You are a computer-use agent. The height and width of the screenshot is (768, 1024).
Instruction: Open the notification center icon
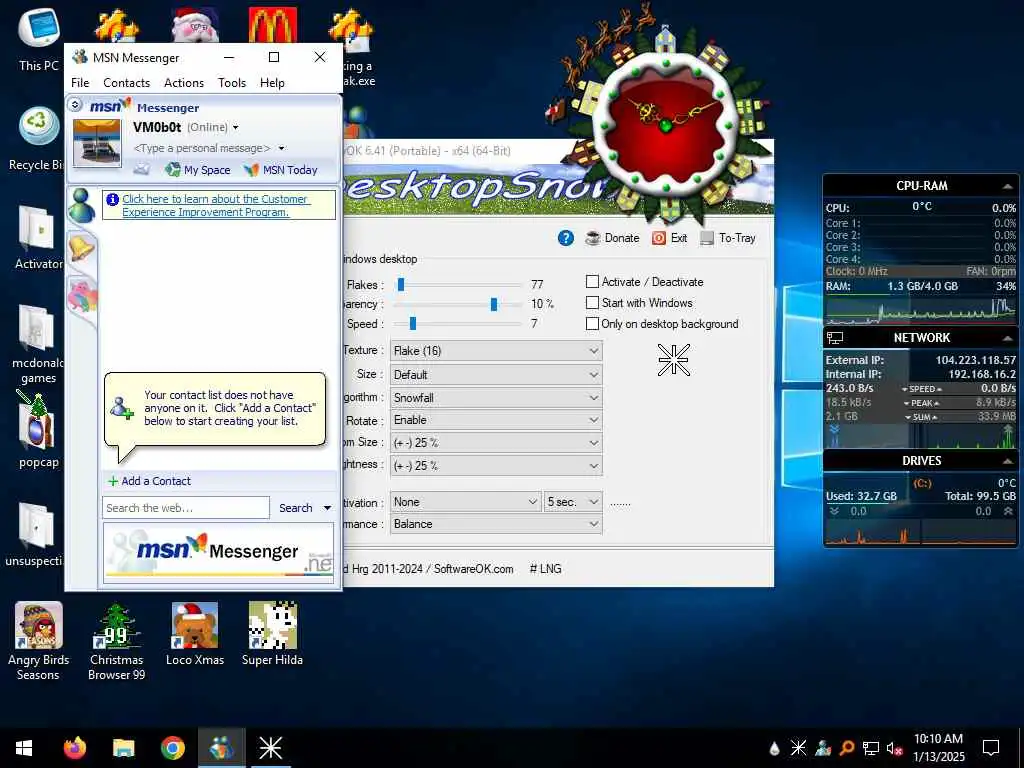pos(991,748)
